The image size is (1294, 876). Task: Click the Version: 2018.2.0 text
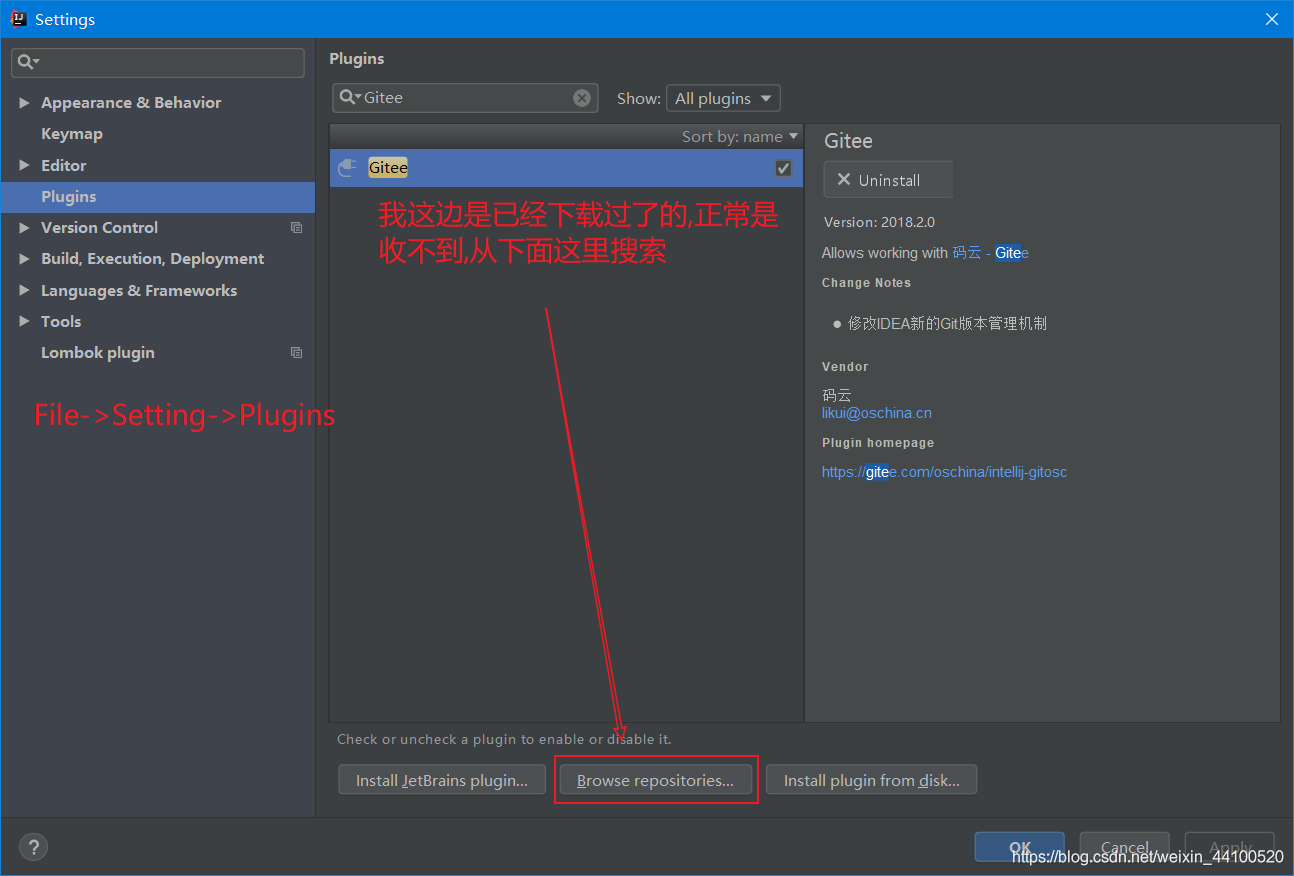click(880, 222)
